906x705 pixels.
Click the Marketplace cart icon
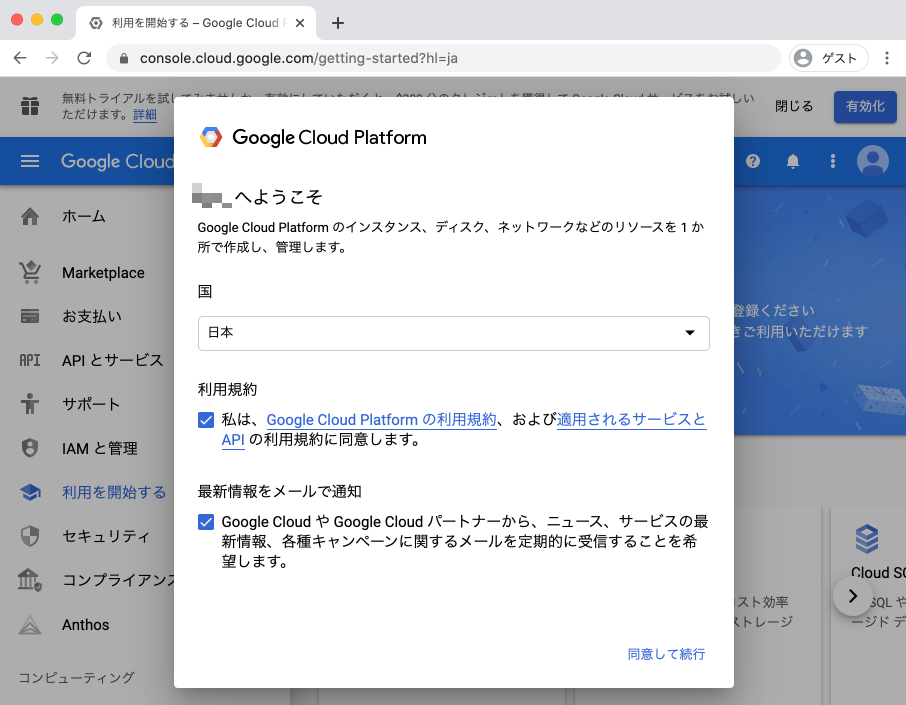pos(30,272)
